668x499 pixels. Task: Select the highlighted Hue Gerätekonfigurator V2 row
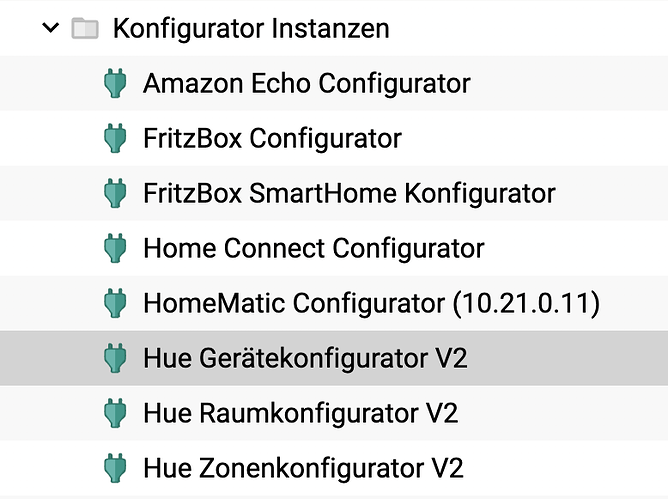coord(334,358)
